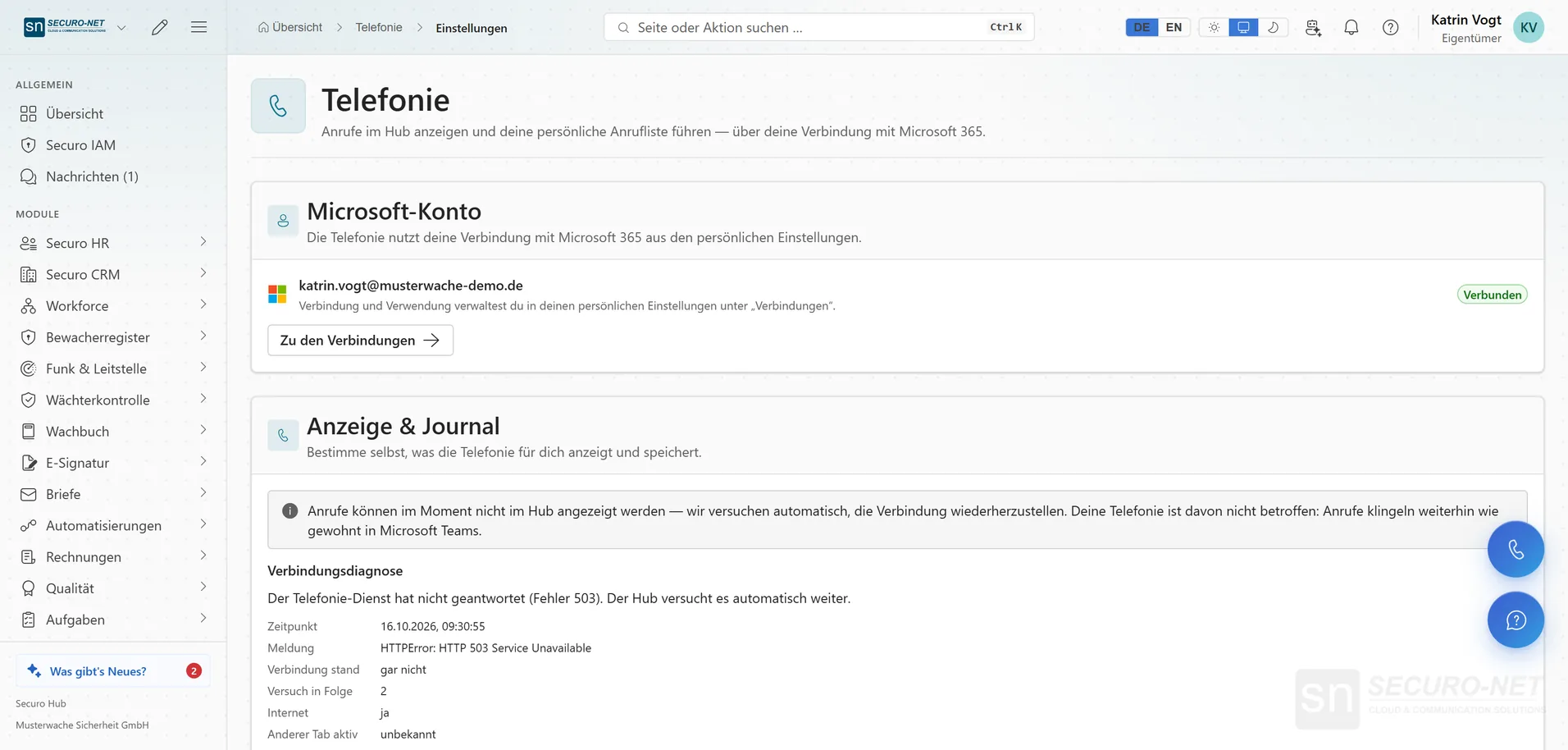Open the help question mark icon
The width and height of the screenshot is (1568, 750).
click(x=1390, y=27)
